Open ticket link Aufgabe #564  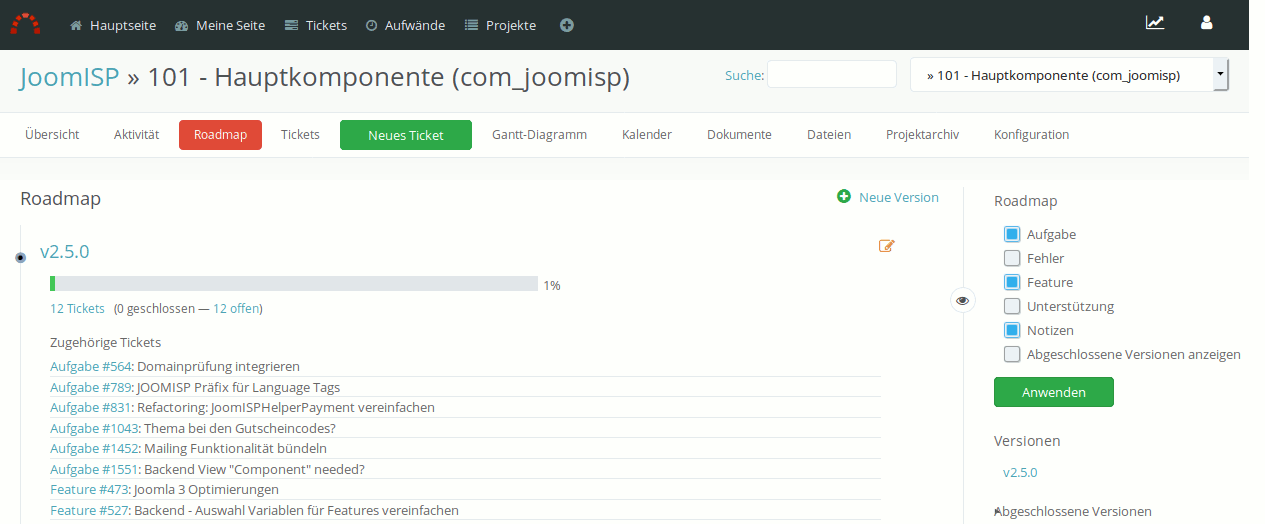90,366
